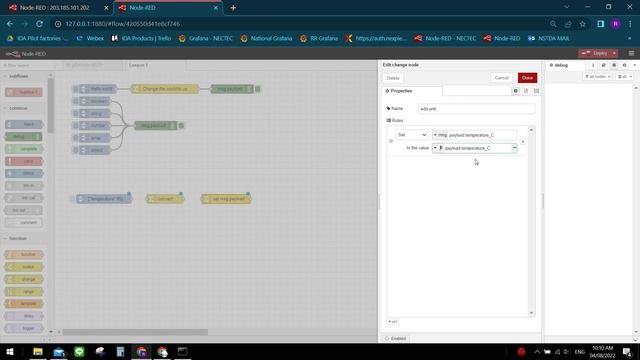The image size is (640, 360).
Task: Select the inject node in palette
Action: [24, 124]
